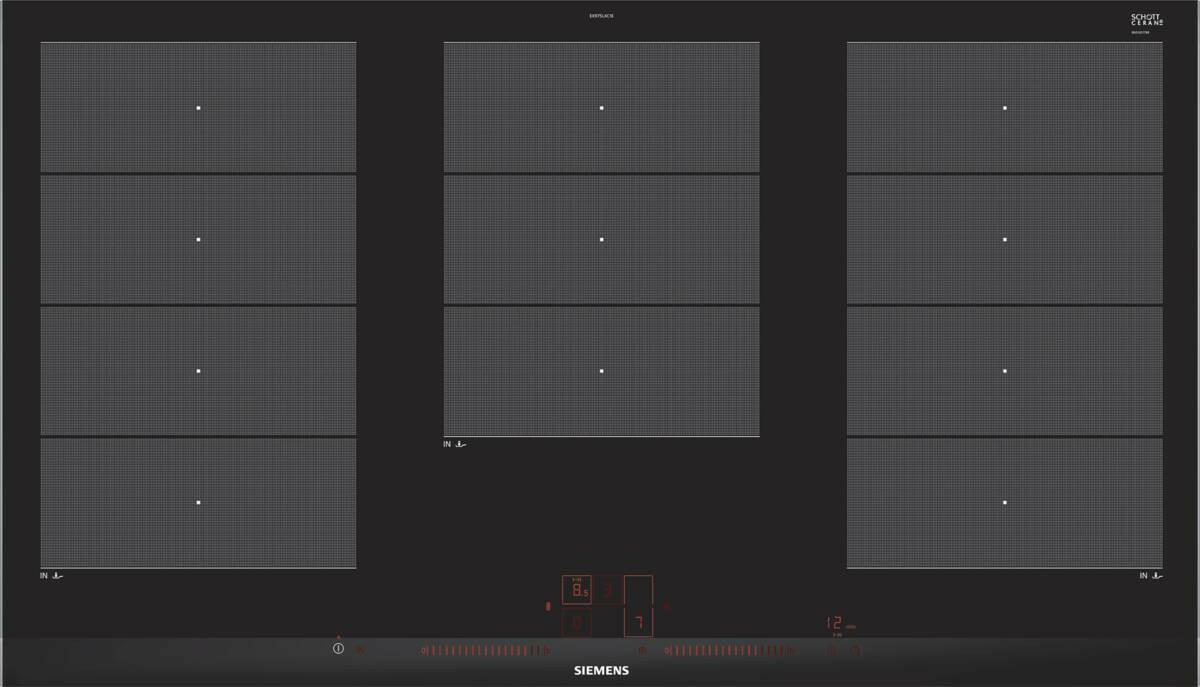Image resolution: width=1200 pixels, height=687 pixels.
Task: Tap the right zone's IN induction symbol
Action: point(1150,576)
